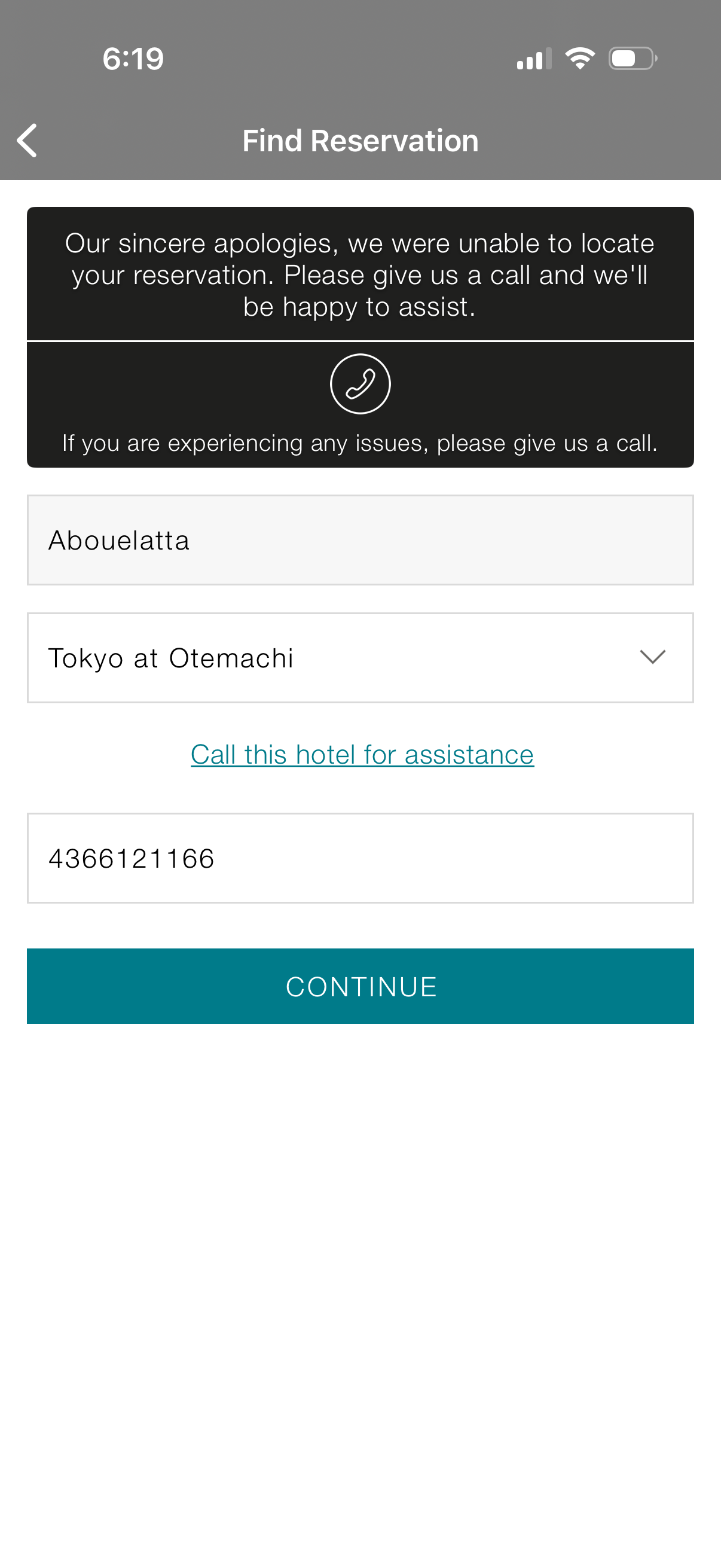The width and height of the screenshot is (721, 1568).
Task: Tap the 'experiencing any issues' call text
Action: click(x=360, y=443)
